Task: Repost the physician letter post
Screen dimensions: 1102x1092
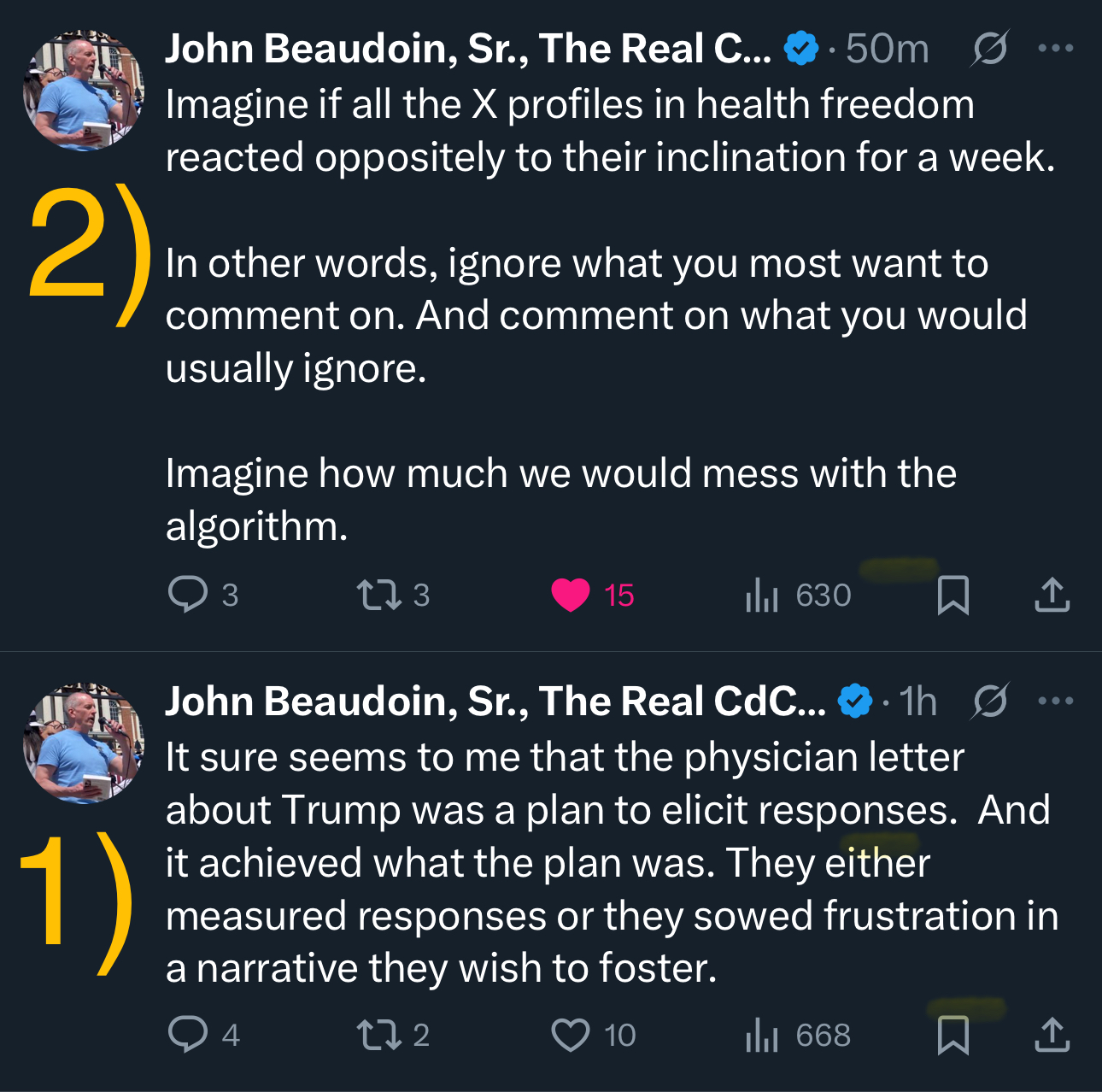Action: [x=379, y=1035]
